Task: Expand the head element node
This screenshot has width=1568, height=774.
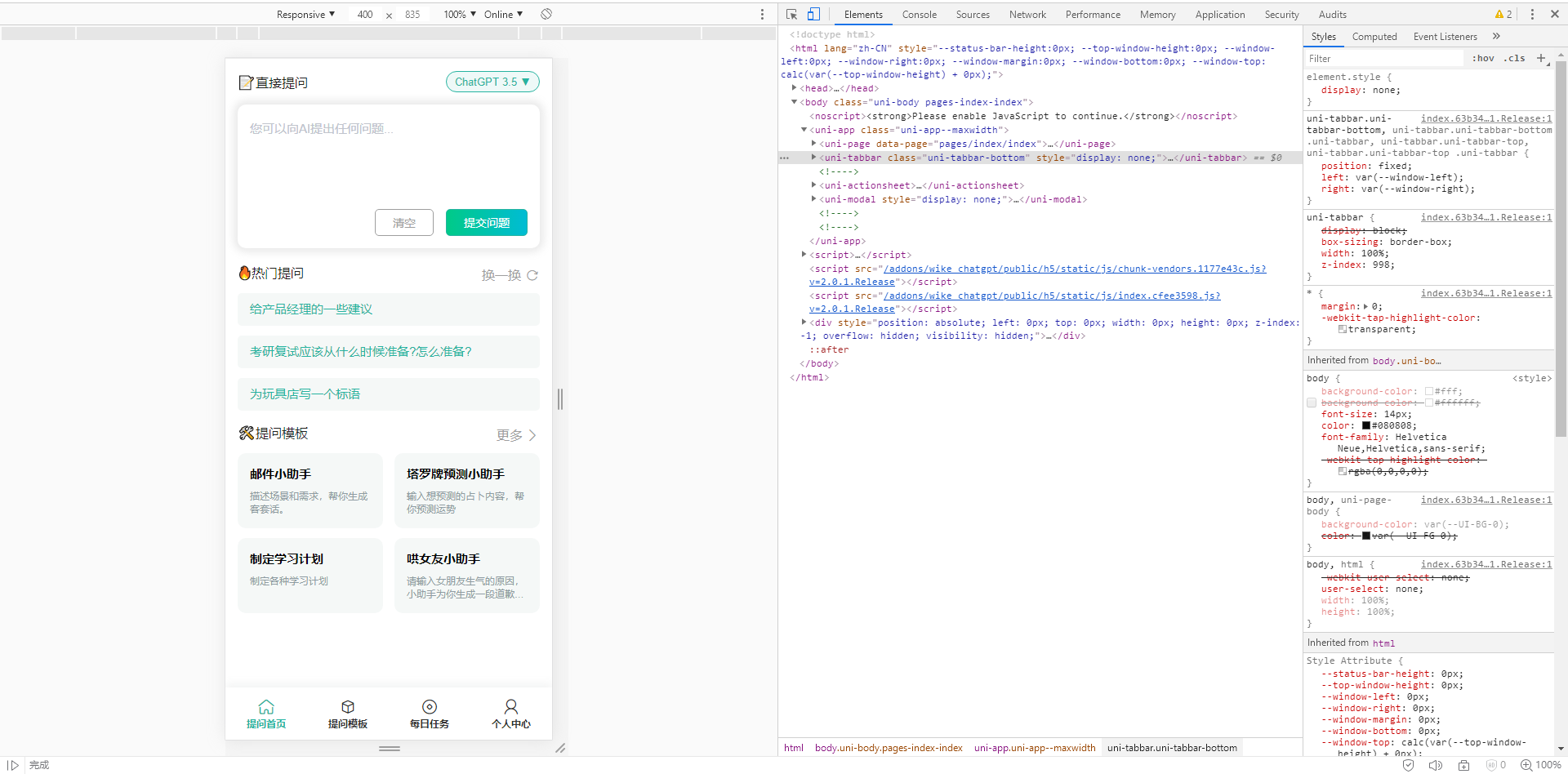Action: point(794,88)
